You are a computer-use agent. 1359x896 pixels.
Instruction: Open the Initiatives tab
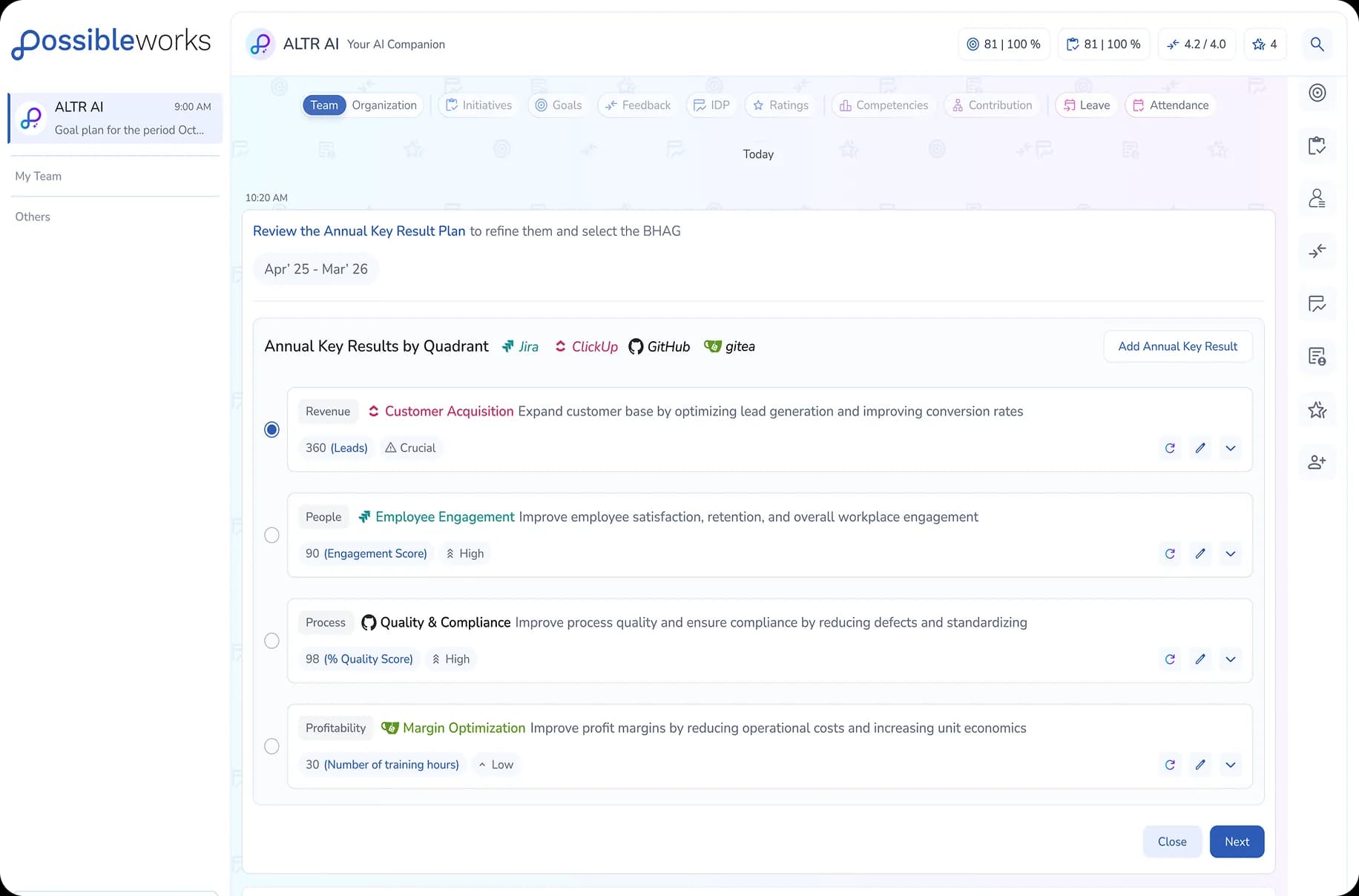coord(479,105)
